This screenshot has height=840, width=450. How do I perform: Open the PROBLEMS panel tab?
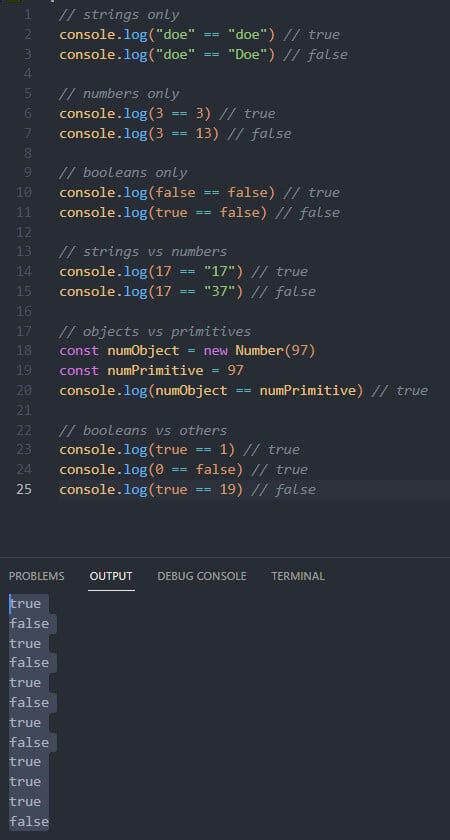36,576
